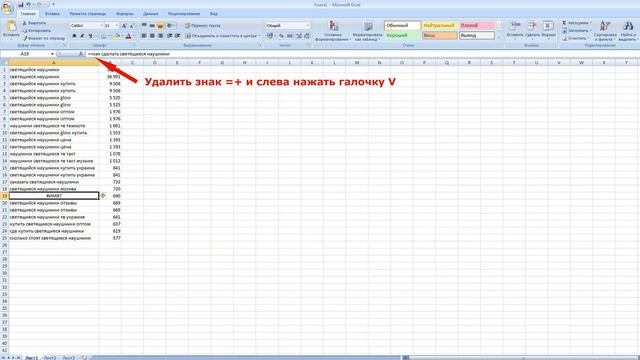Screen dimensions: 640x360
Task: Apply the Плохой cell style
Action: (x=476, y=26)
